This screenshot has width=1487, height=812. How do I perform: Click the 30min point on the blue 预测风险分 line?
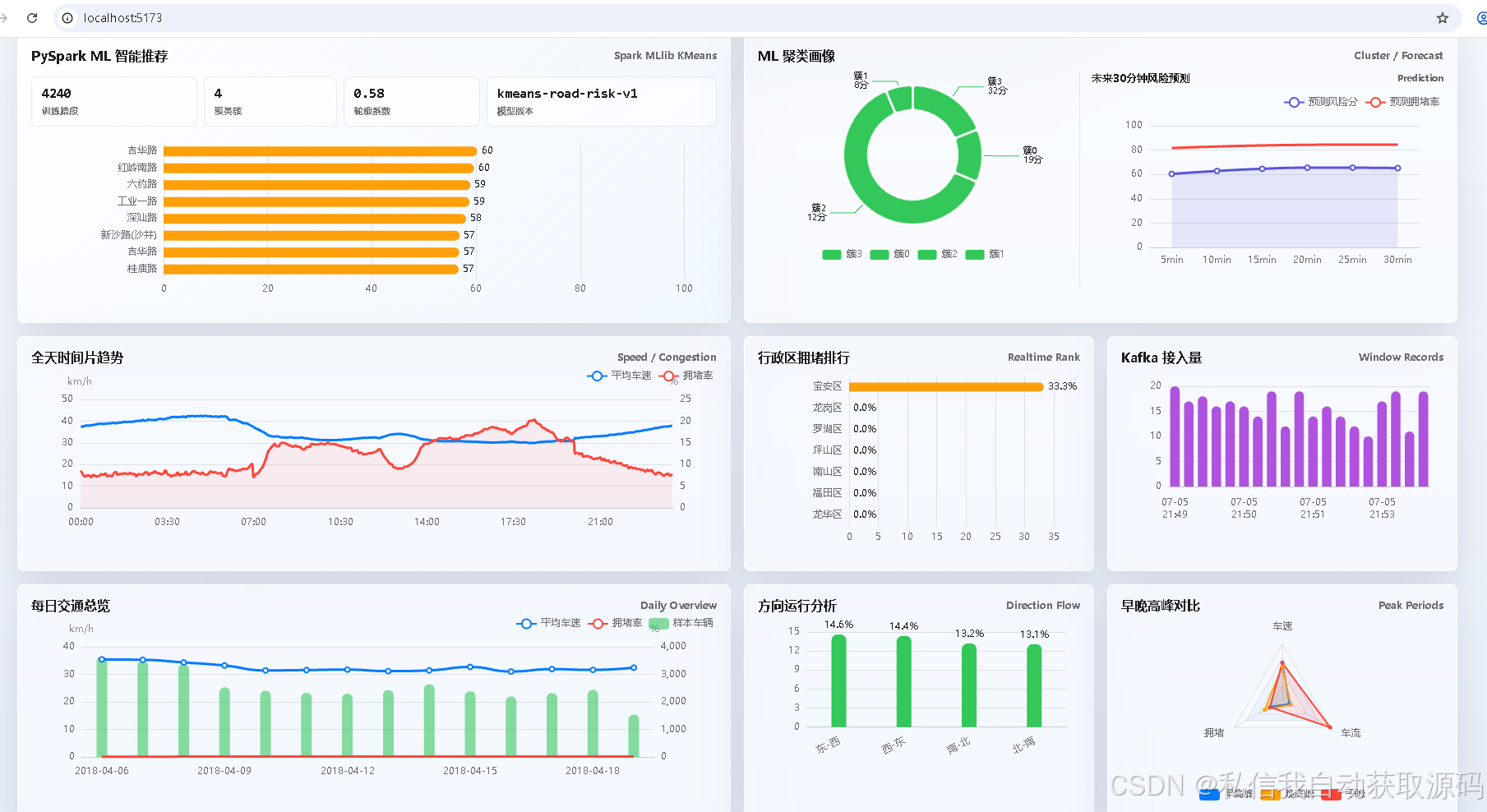click(1397, 168)
